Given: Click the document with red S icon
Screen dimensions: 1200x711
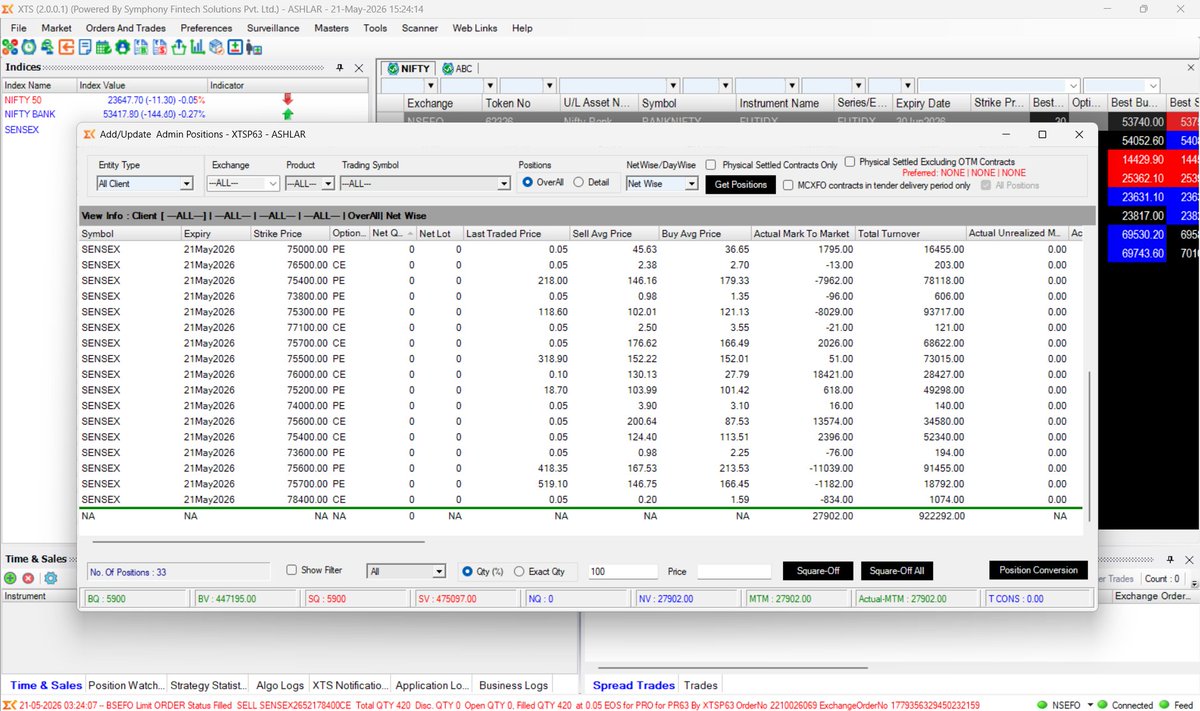Looking at the screenshot, I should [160, 47].
